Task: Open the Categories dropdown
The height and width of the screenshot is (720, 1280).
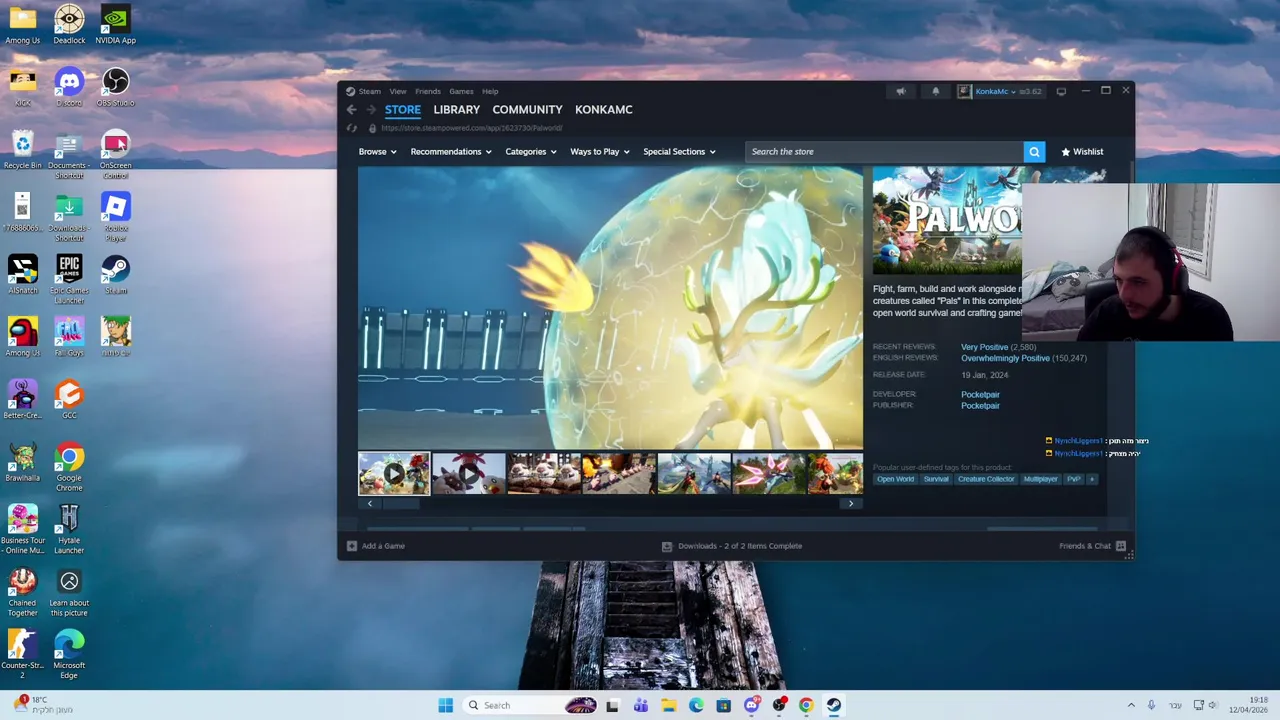Action: tap(531, 152)
